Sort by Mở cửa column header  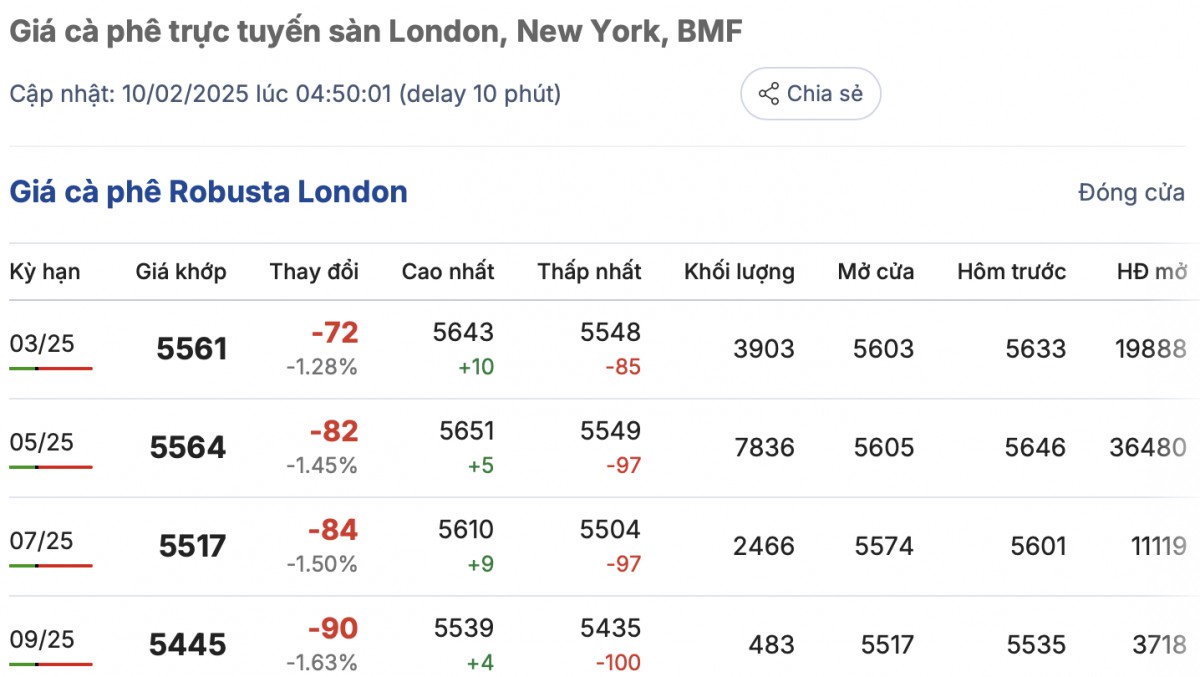[876, 271]
